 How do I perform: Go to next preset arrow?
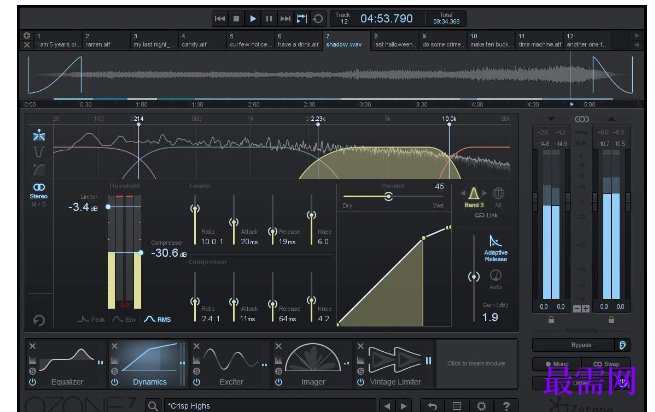point(404,406)
